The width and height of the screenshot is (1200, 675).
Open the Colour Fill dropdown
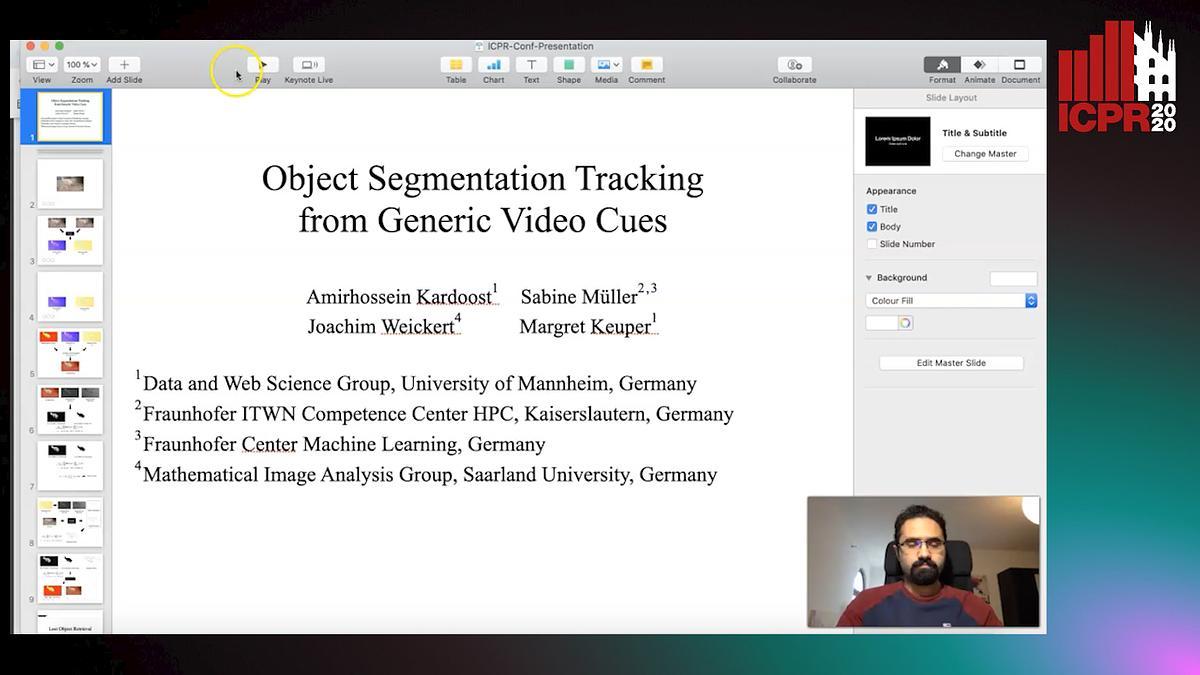pos(951,300)
